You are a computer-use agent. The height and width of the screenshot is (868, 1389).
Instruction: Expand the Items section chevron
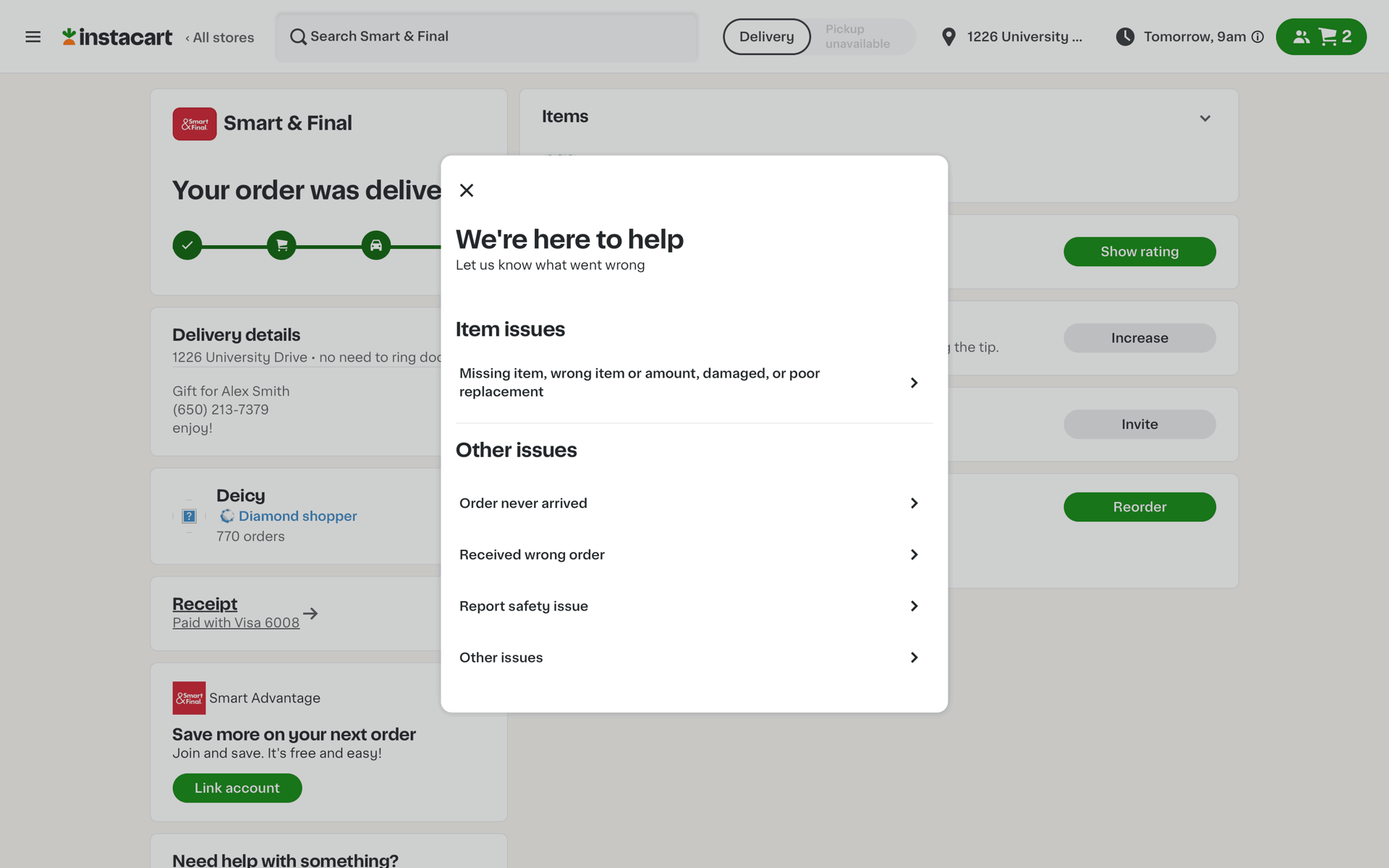[1205, 118]
